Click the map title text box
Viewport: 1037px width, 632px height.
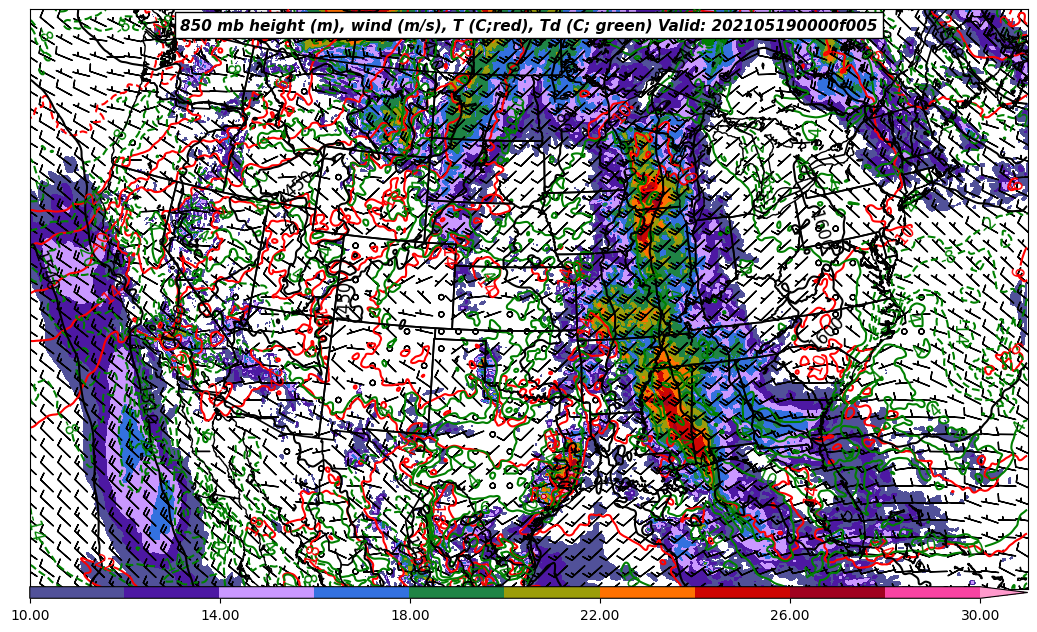coord(529,26)
